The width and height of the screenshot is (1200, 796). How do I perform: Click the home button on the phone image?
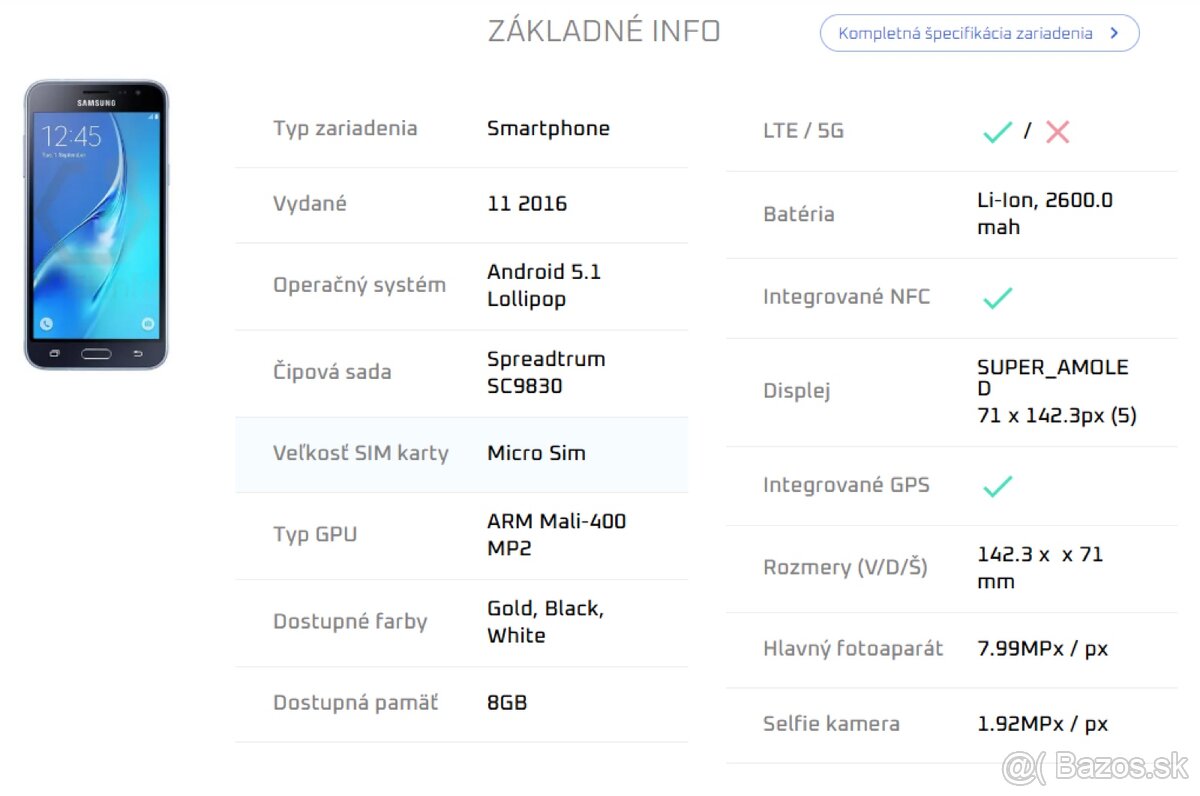95,354
